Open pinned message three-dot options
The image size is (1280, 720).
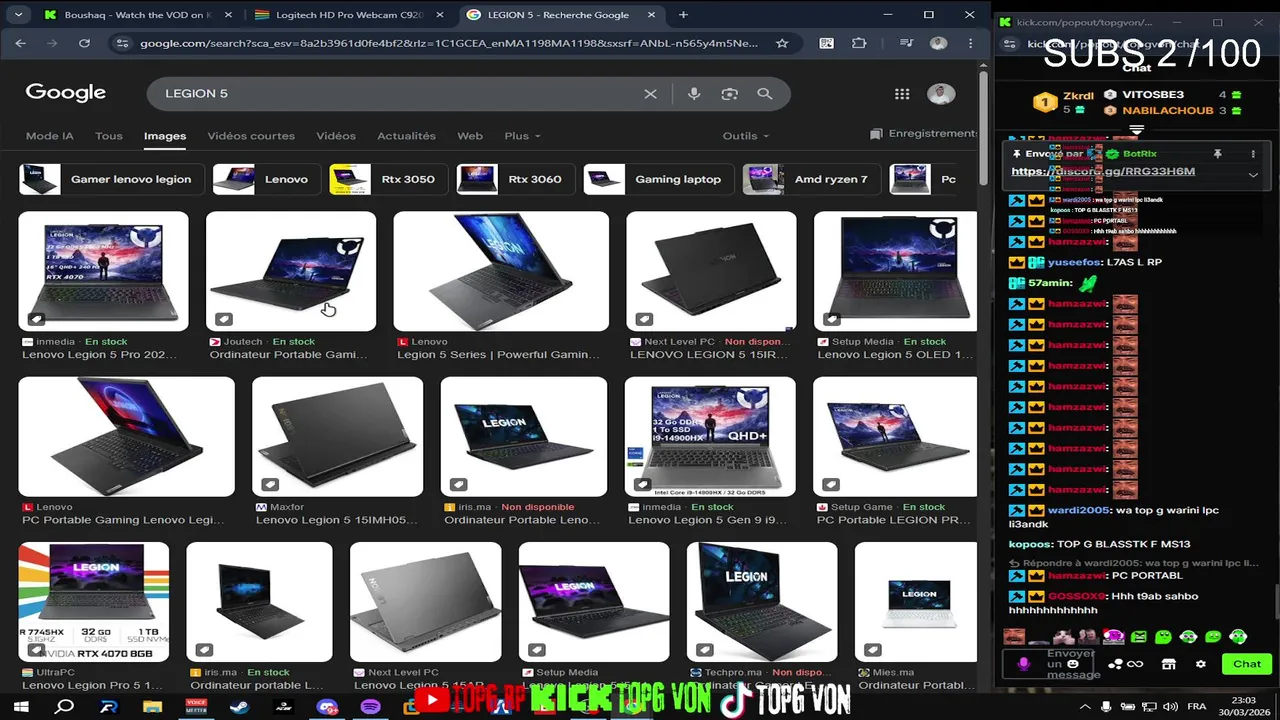(x=1253, y=154)
